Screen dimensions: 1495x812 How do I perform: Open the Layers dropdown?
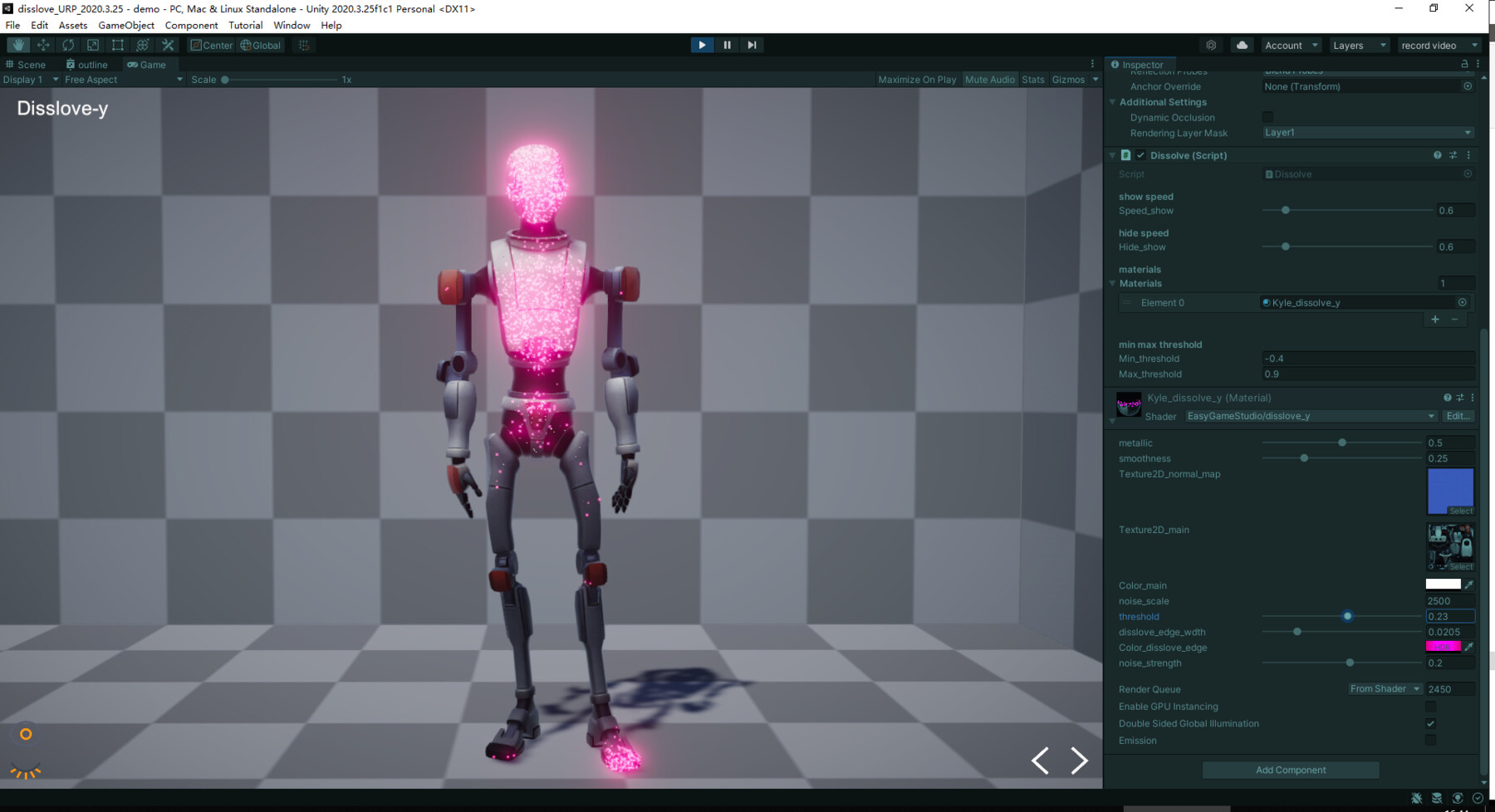1359,45
